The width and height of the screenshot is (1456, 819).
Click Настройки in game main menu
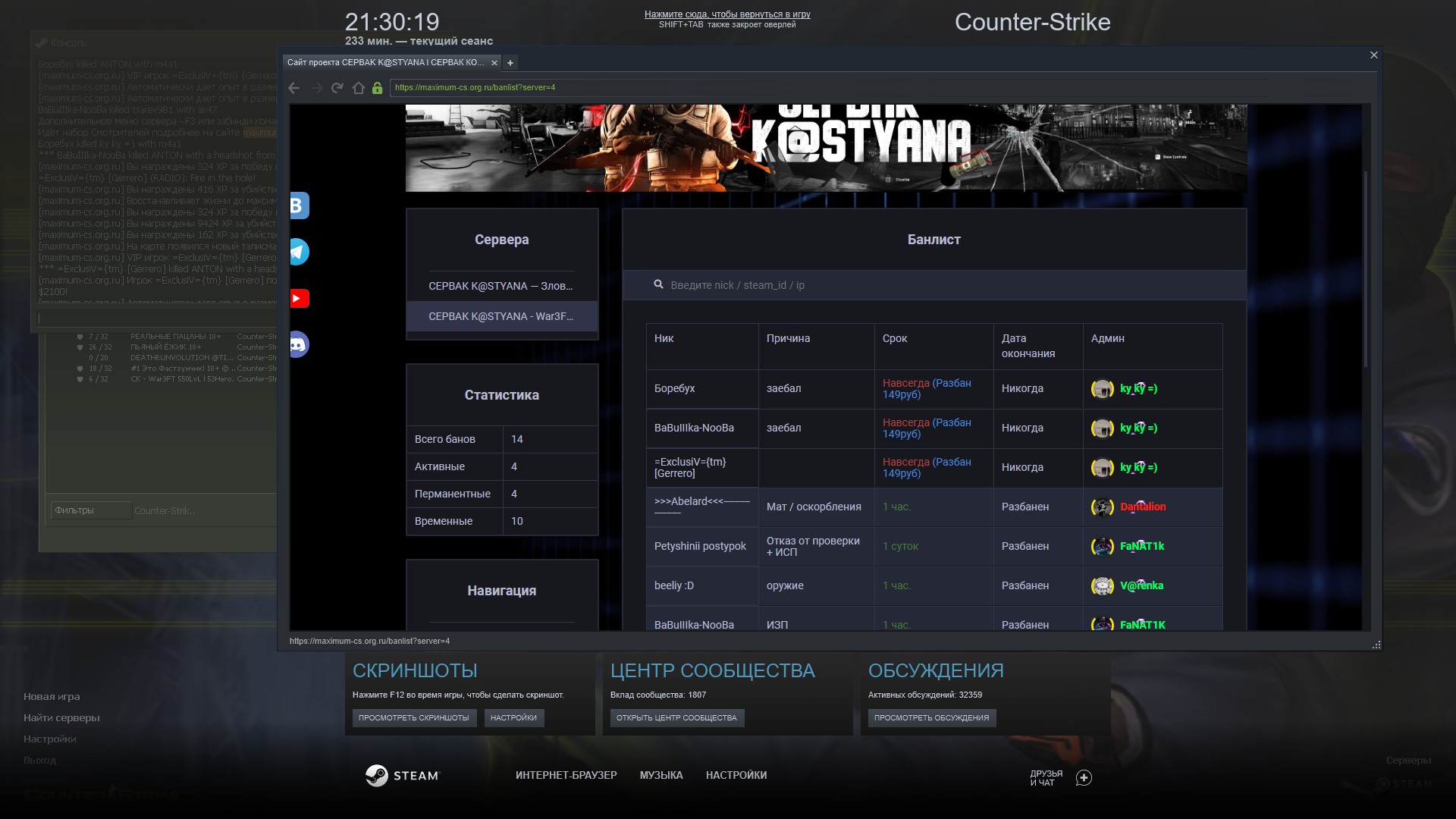(50, 739)
